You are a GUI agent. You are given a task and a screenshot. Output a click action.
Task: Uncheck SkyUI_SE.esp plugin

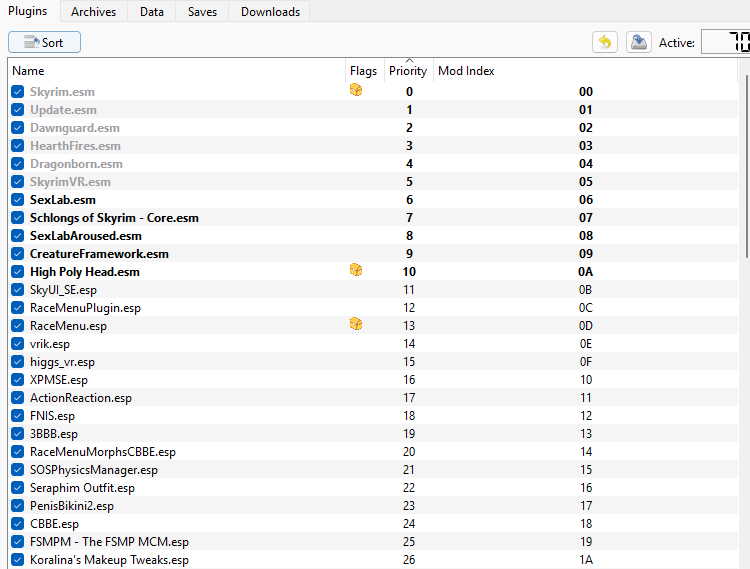point(18,290)
